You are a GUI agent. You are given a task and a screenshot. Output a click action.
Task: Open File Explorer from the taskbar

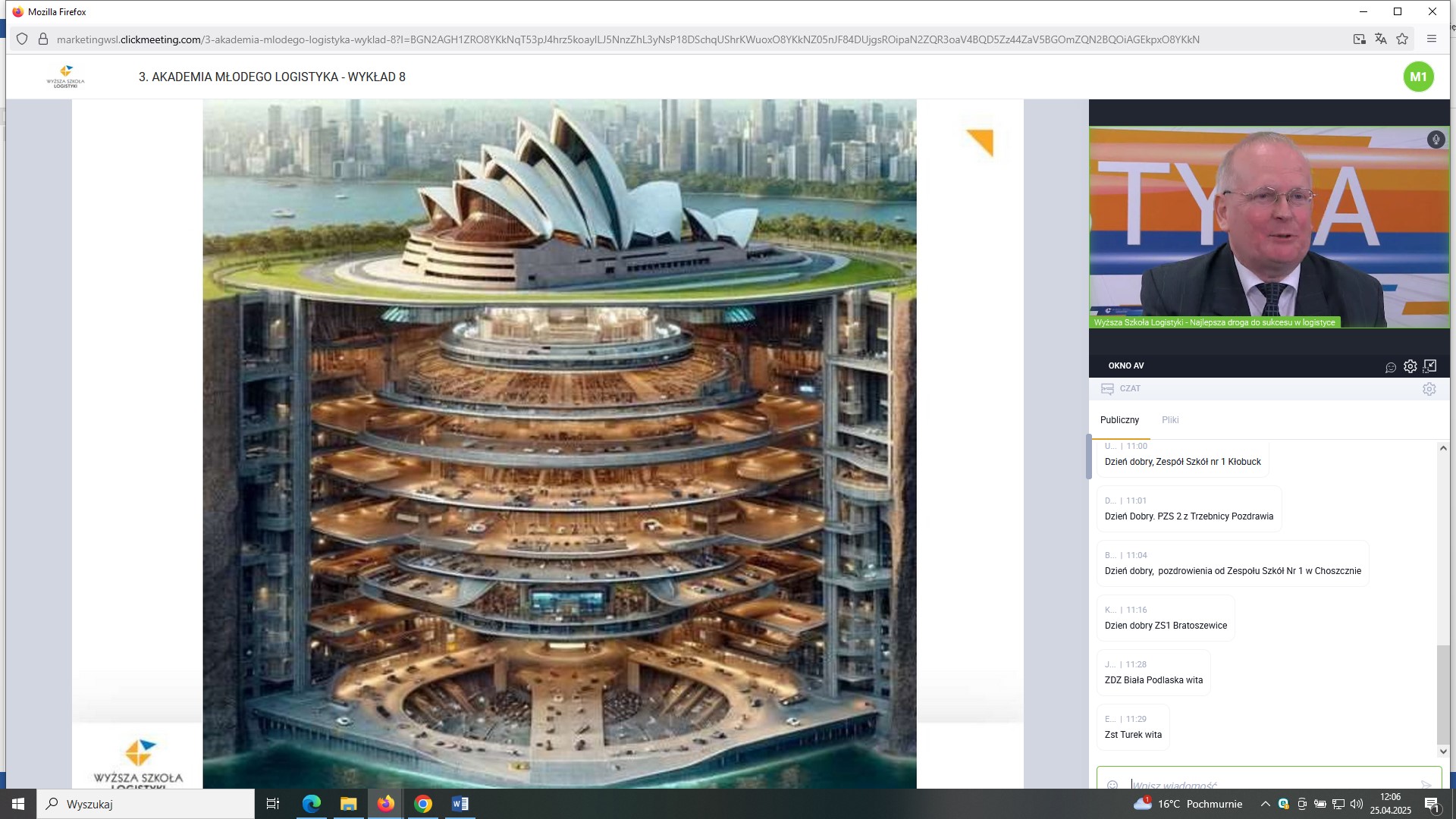pyautogui.click(x=348, y=804)
